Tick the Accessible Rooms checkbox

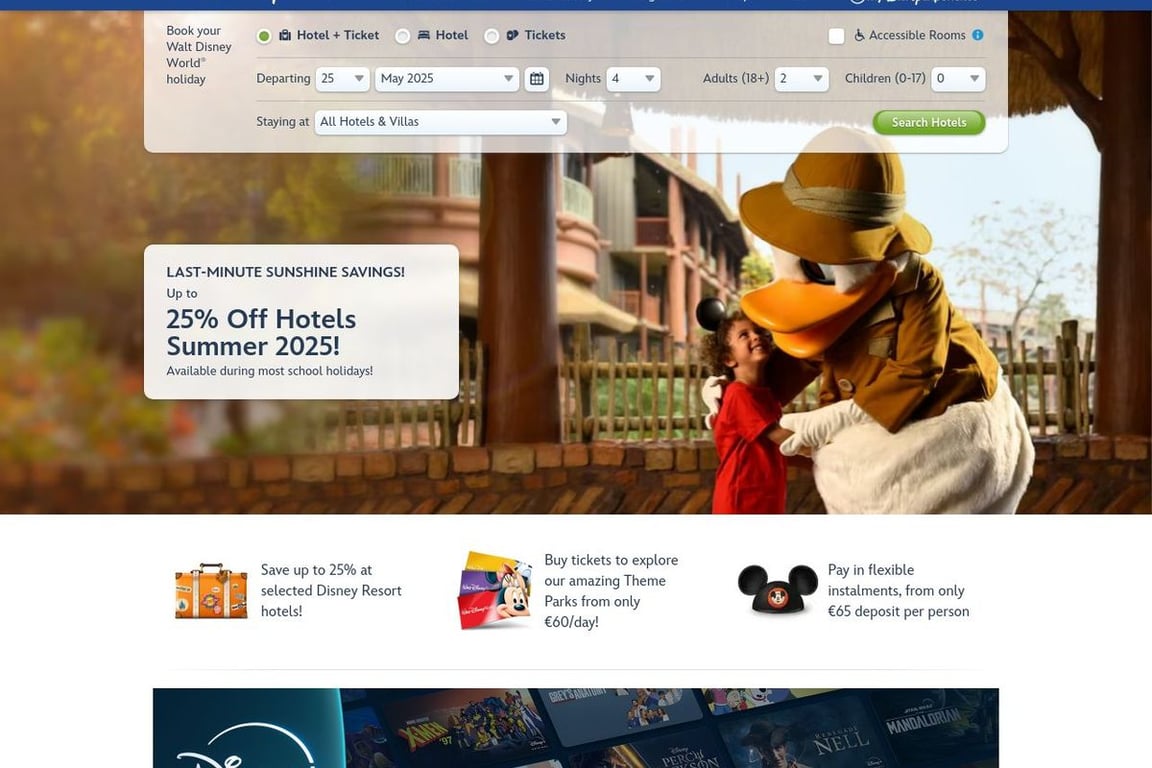[x=836, y=35]
